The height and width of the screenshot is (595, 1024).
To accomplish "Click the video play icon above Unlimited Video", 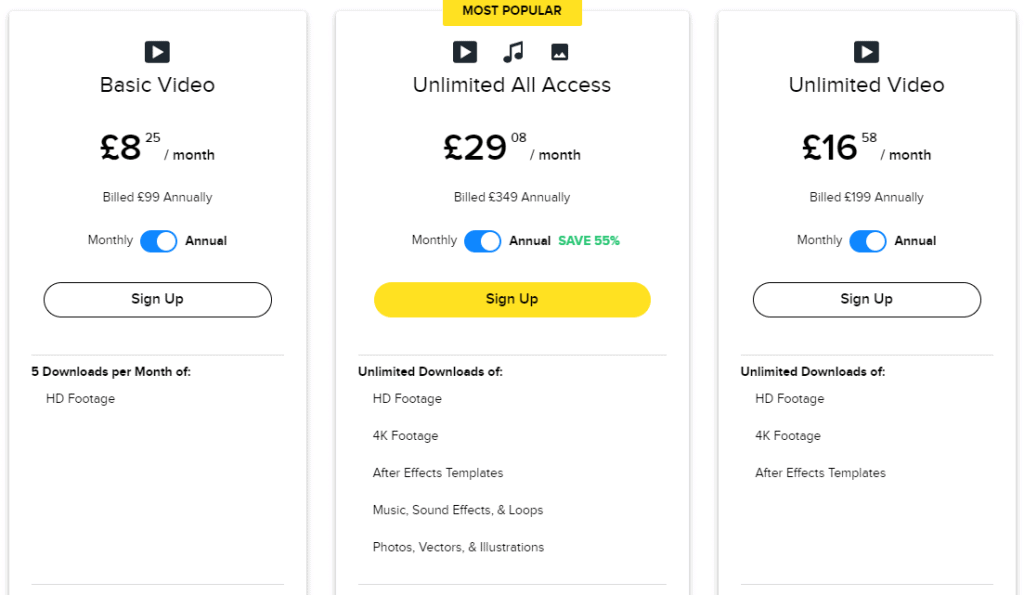I will tap(866, 52).
